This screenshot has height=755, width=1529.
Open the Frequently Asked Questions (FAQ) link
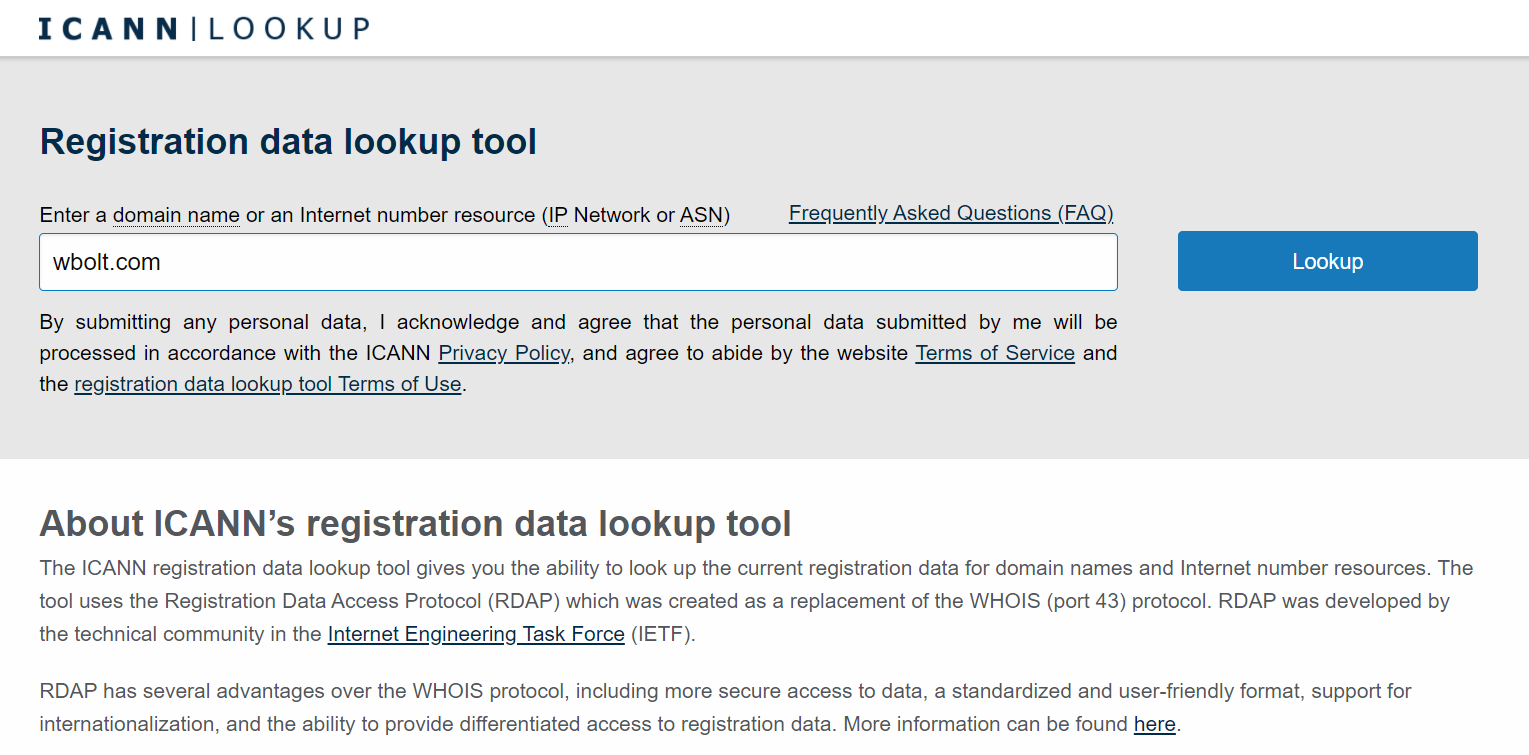coord(950,213)
